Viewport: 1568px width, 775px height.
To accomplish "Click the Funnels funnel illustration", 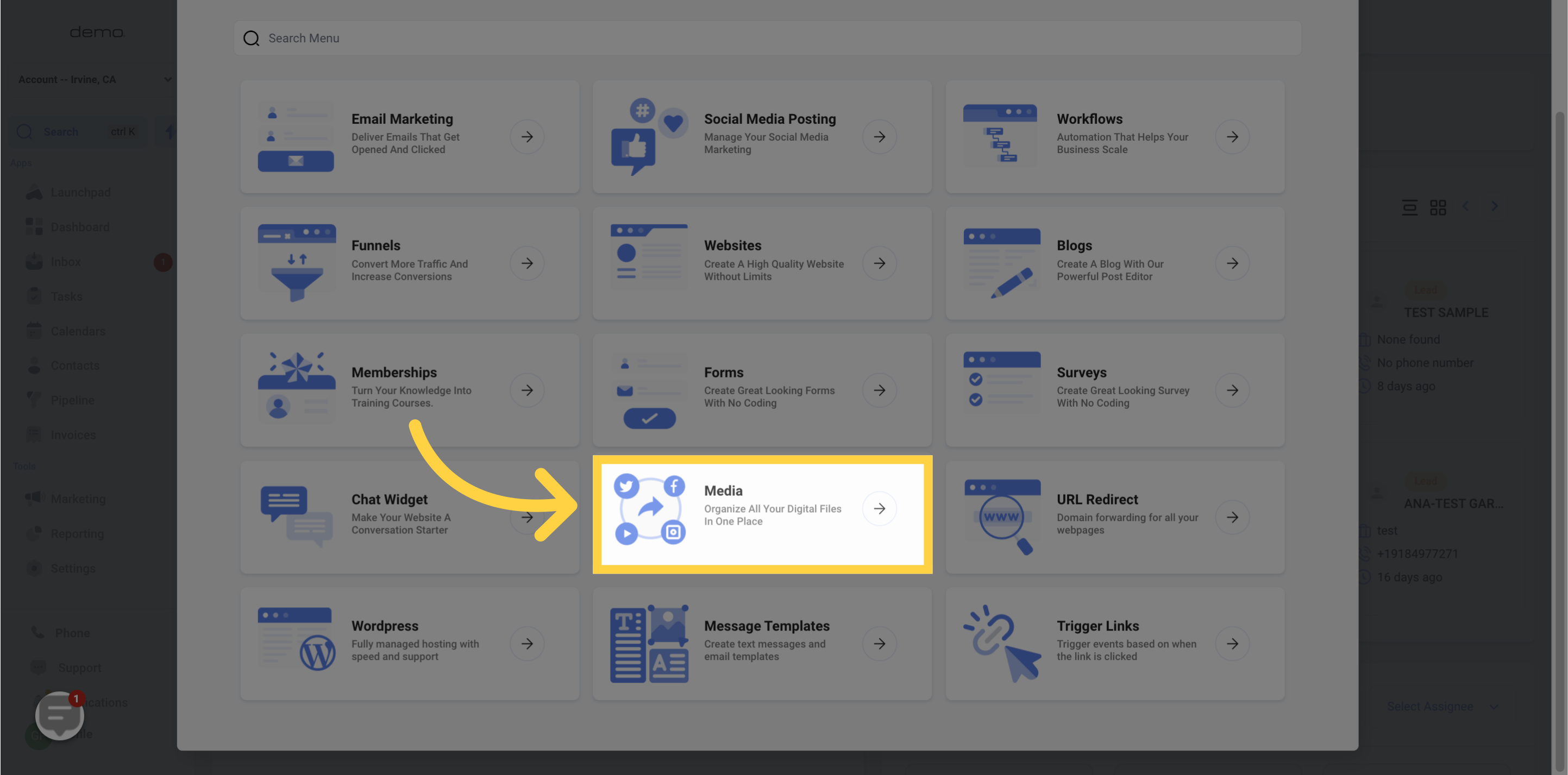I will coord(297,263).
